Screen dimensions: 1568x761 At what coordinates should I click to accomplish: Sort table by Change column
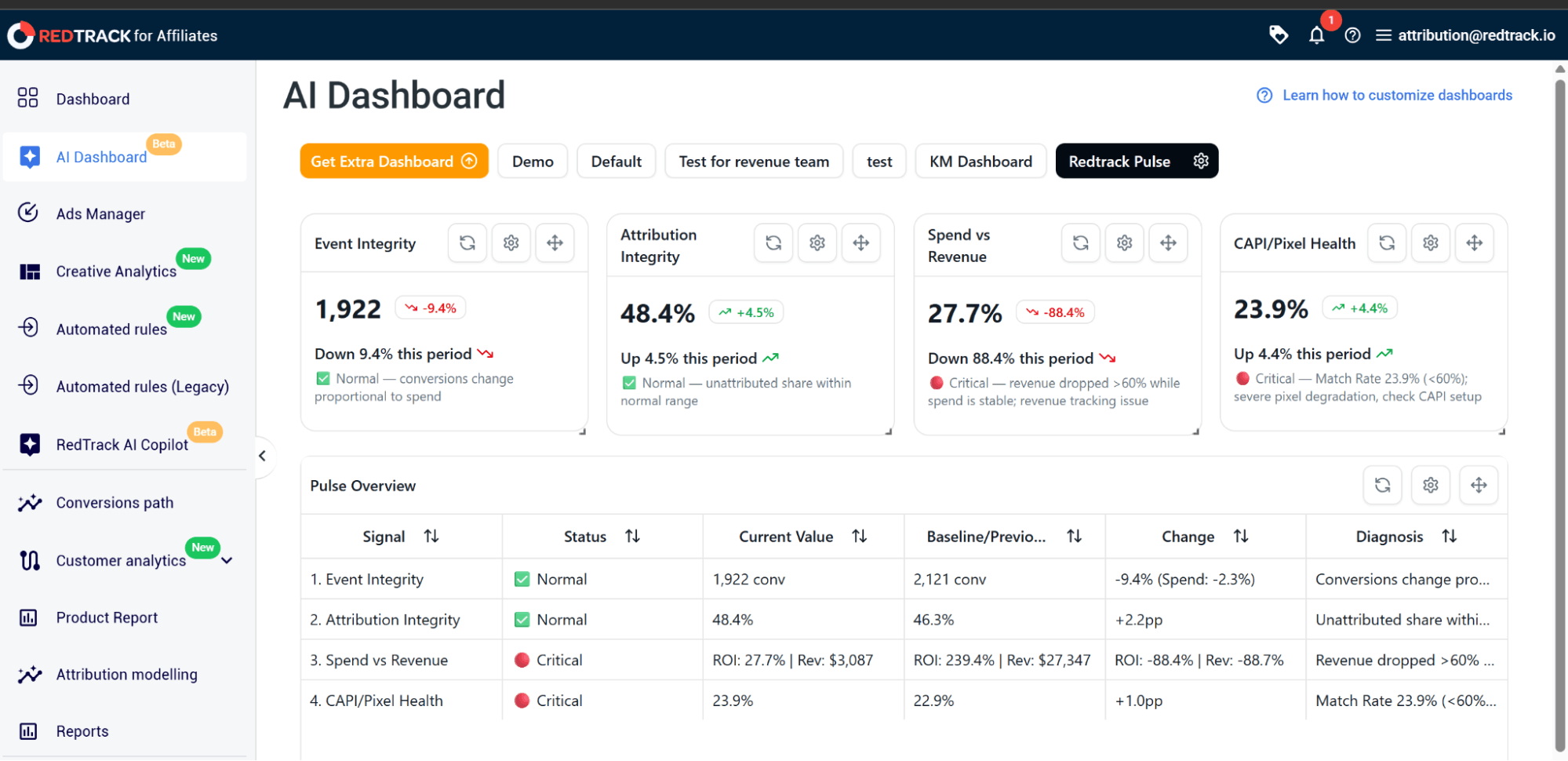pos(1241,537)
